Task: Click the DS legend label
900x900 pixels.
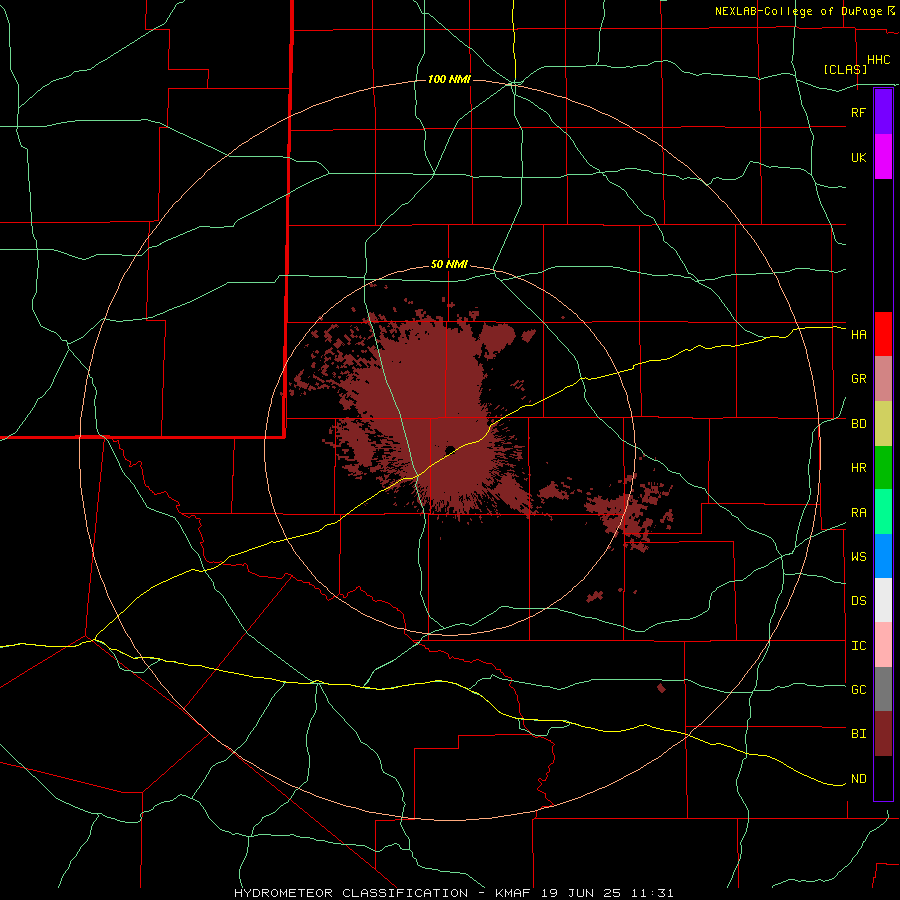Action: point(858,600)
